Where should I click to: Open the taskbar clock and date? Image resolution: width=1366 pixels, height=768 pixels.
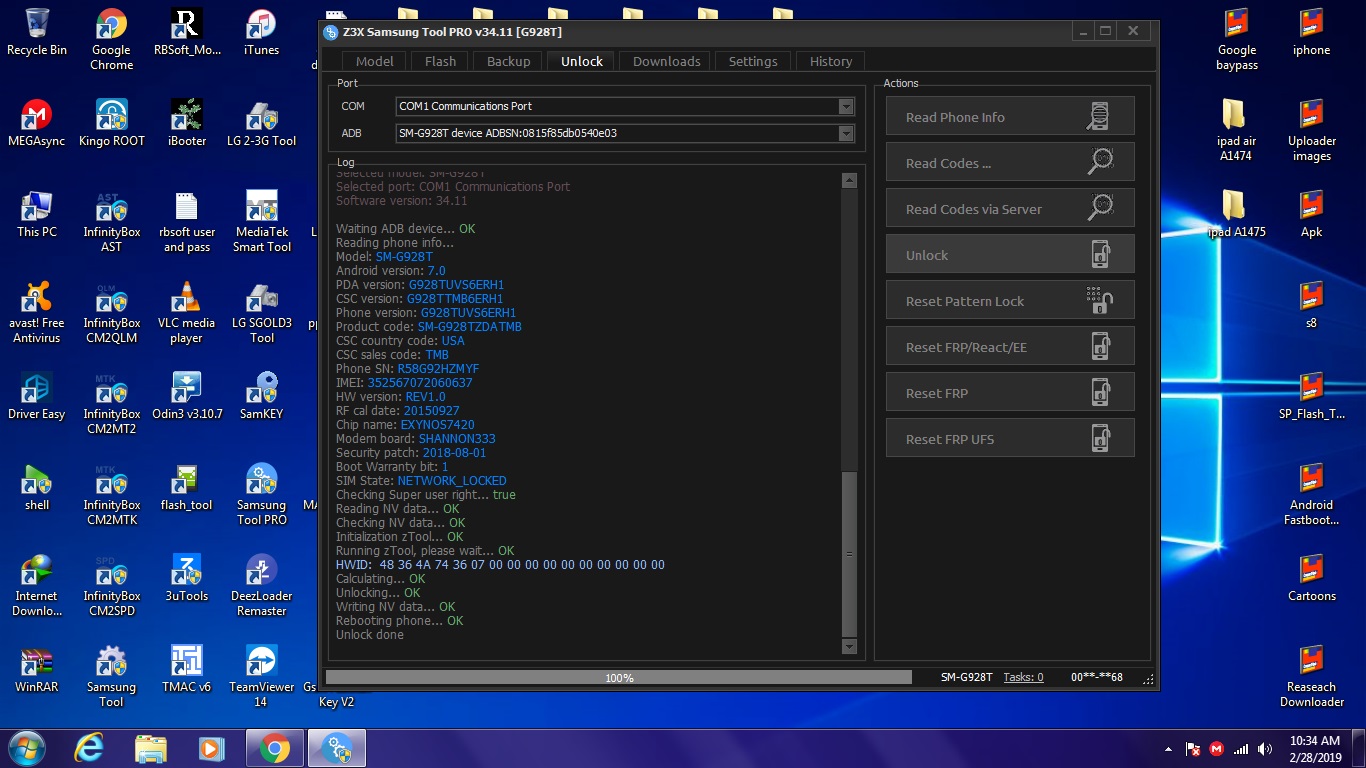tap(1314, 748)
